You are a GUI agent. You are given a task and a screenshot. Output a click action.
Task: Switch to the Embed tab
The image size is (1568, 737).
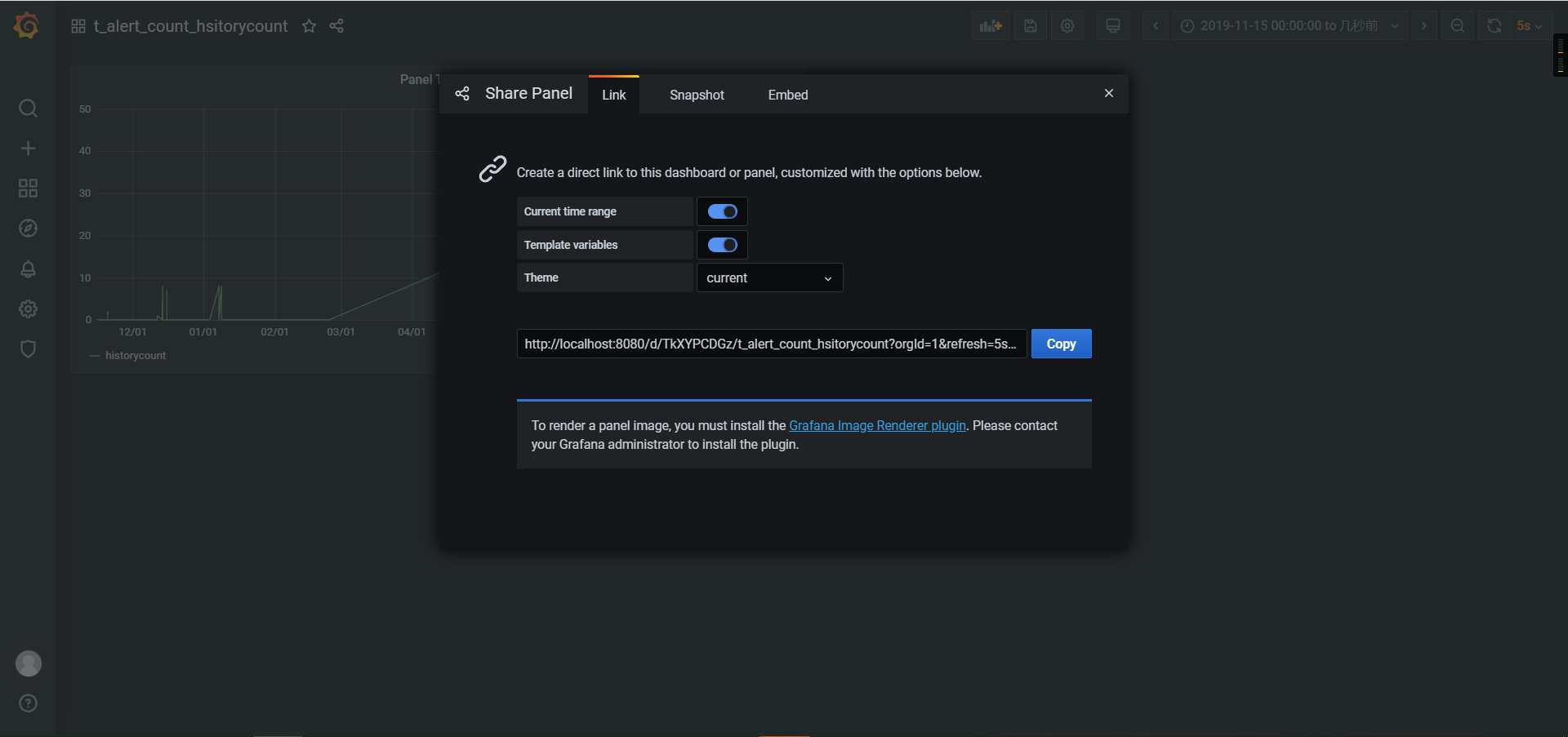pyautogui.click(x=787, y=94)
